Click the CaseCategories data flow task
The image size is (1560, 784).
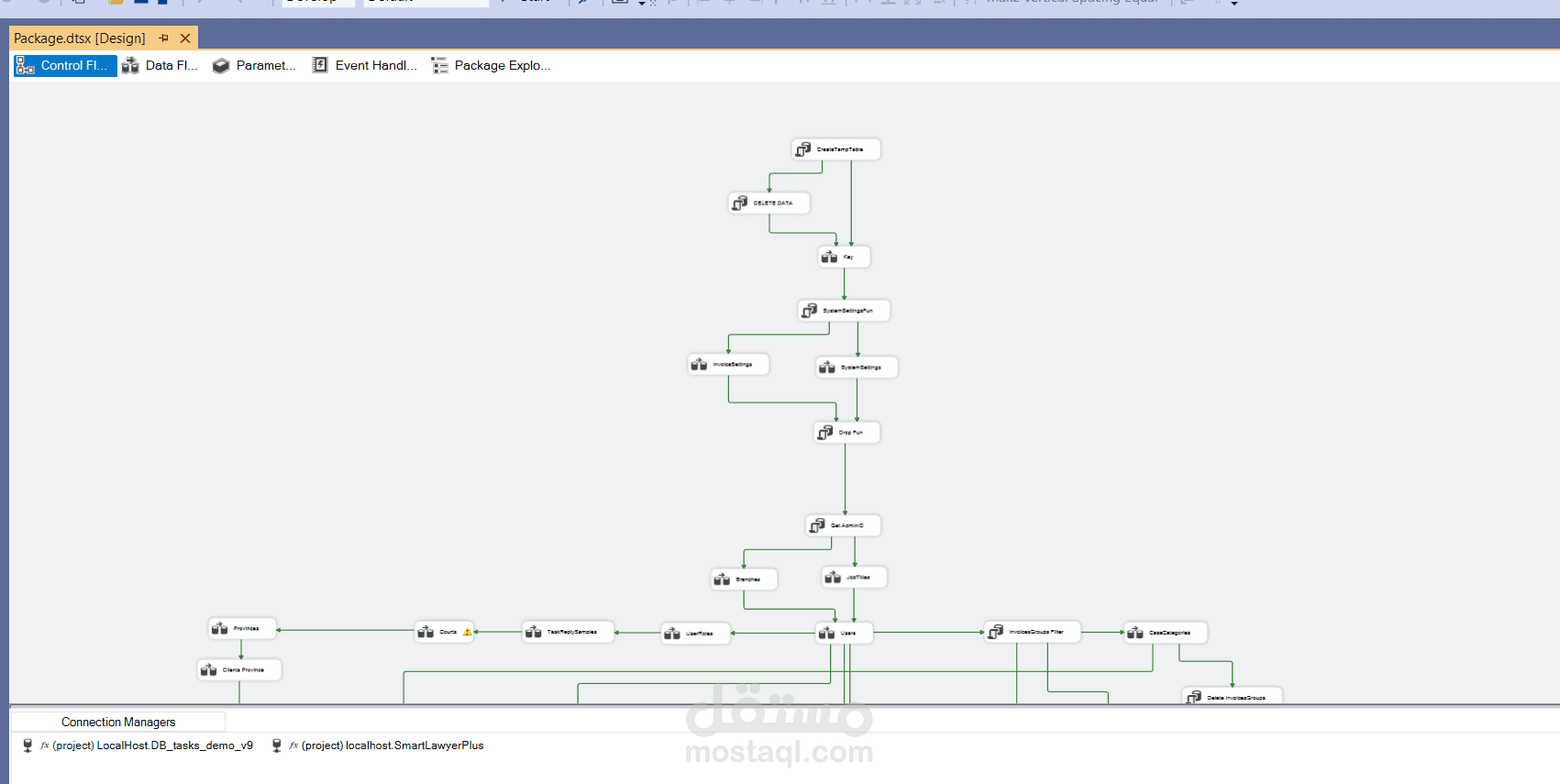pos(1167,633)
